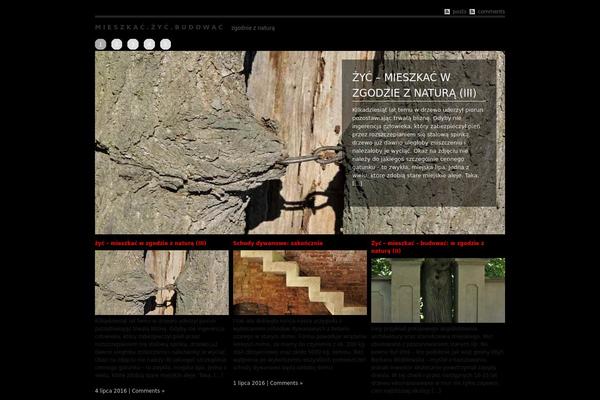Open the post 'Schody dywanowe: zakończenie'
Viewport: 600px width, 400px height.
click(278, 243)
